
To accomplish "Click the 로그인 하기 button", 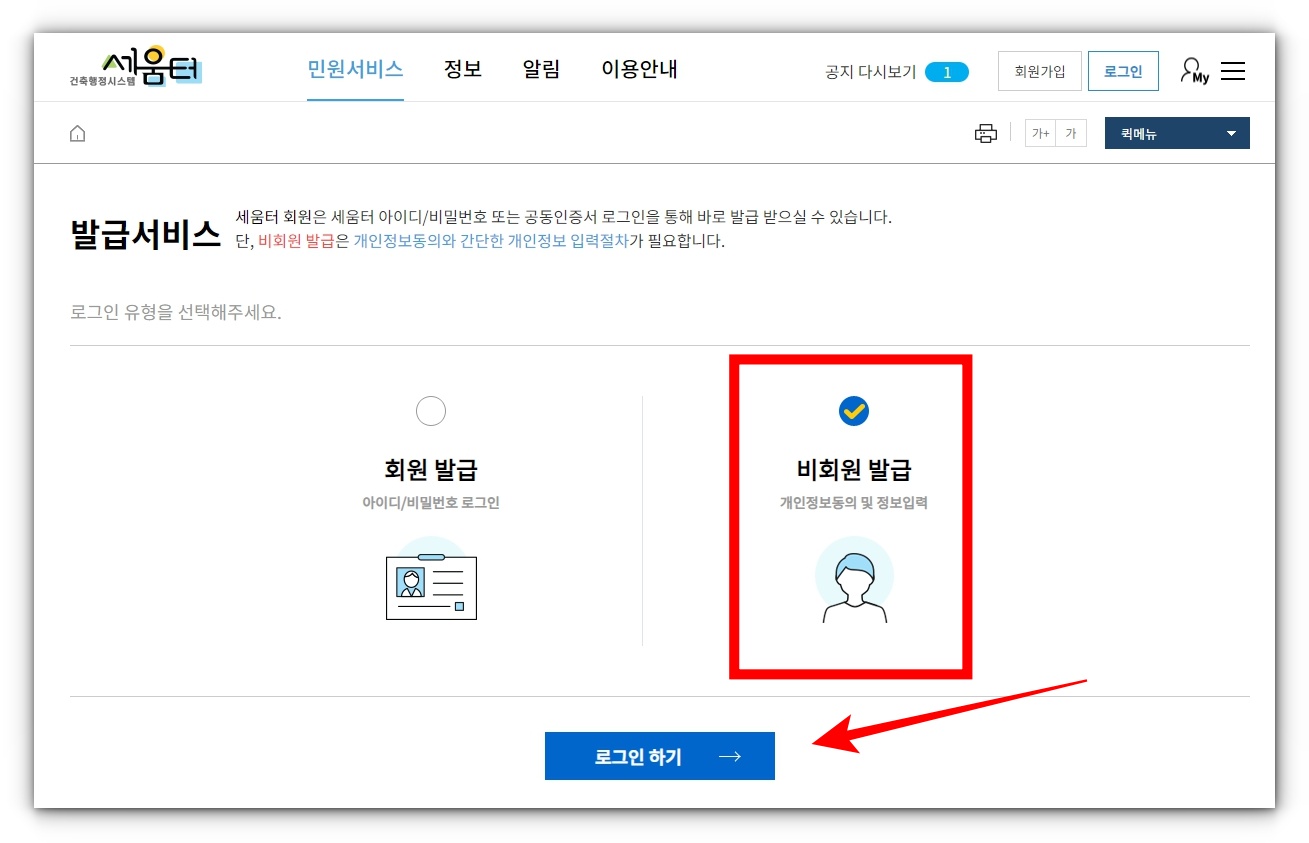I will (659, 757).
